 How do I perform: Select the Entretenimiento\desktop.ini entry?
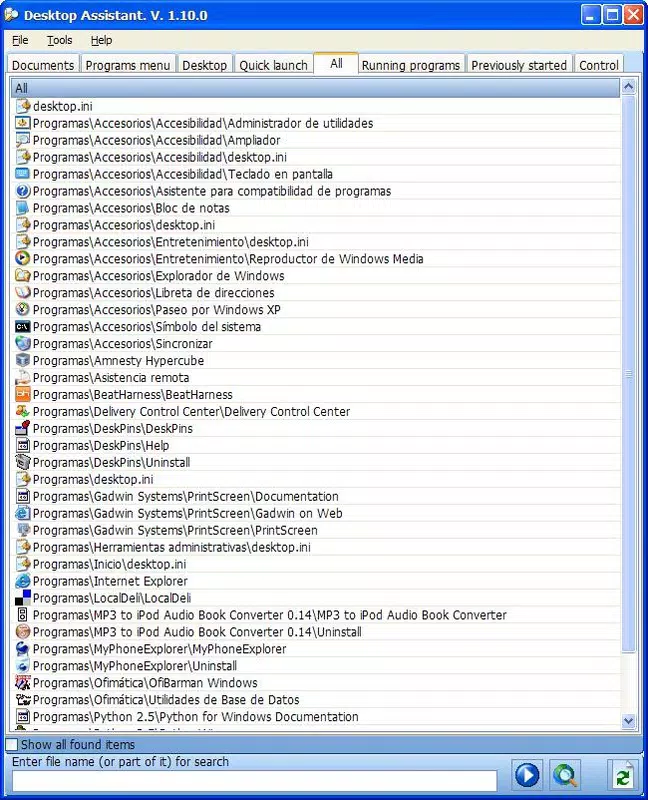coord(317,241)
